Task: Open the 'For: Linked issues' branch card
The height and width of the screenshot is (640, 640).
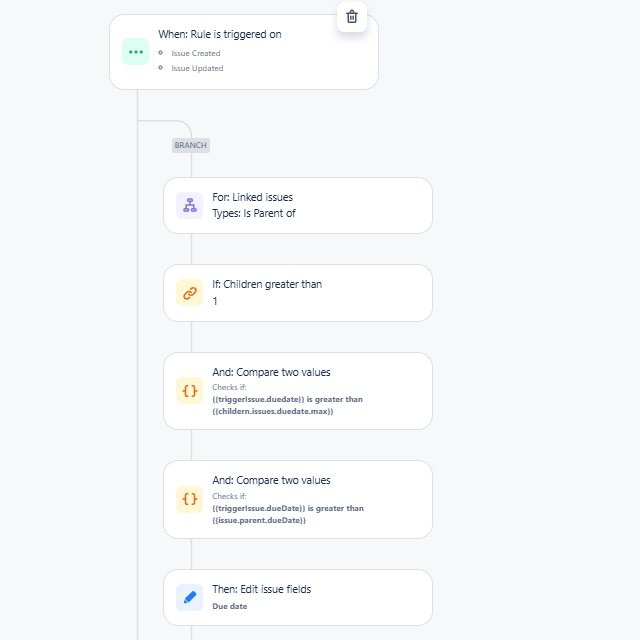Action: [x=298, y=205]
